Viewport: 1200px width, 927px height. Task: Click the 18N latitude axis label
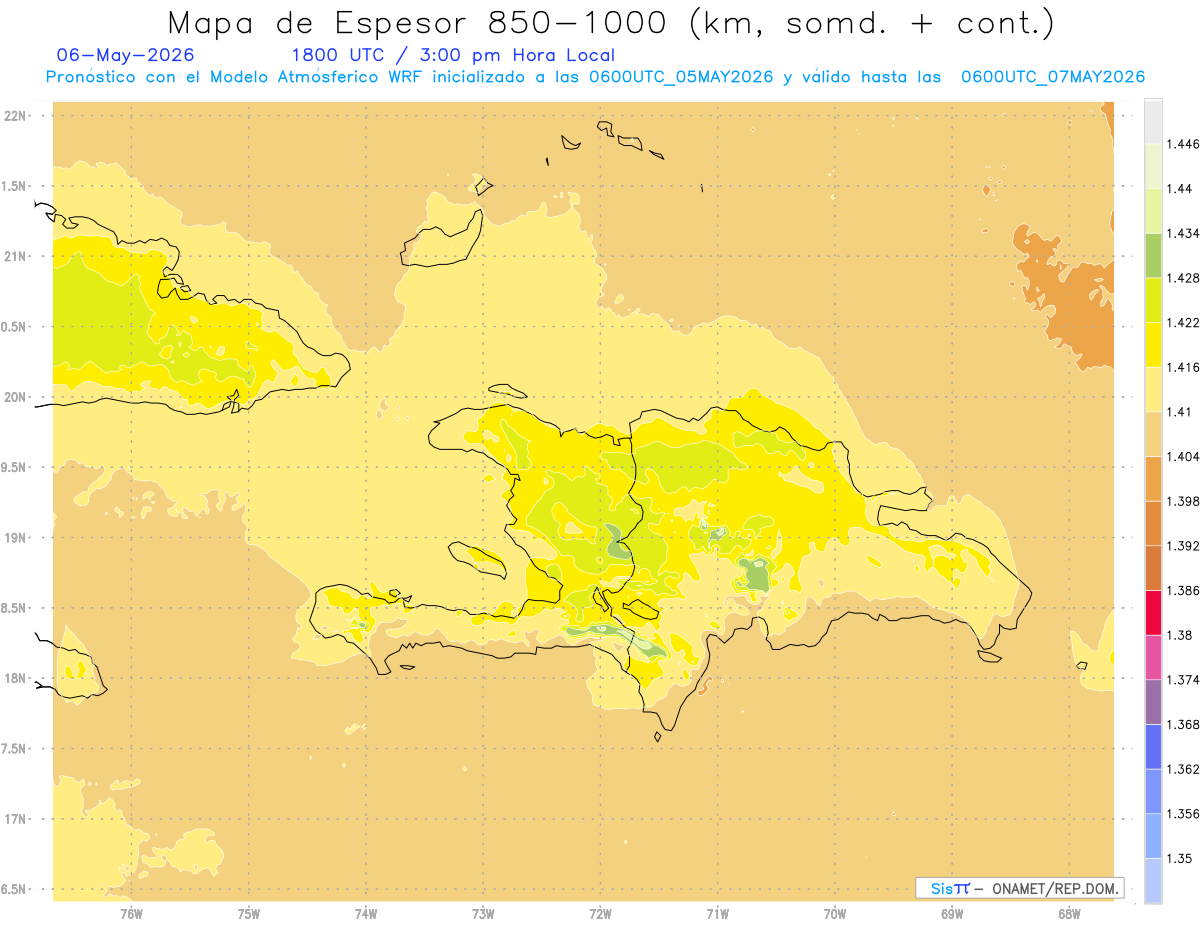point(16,679)
